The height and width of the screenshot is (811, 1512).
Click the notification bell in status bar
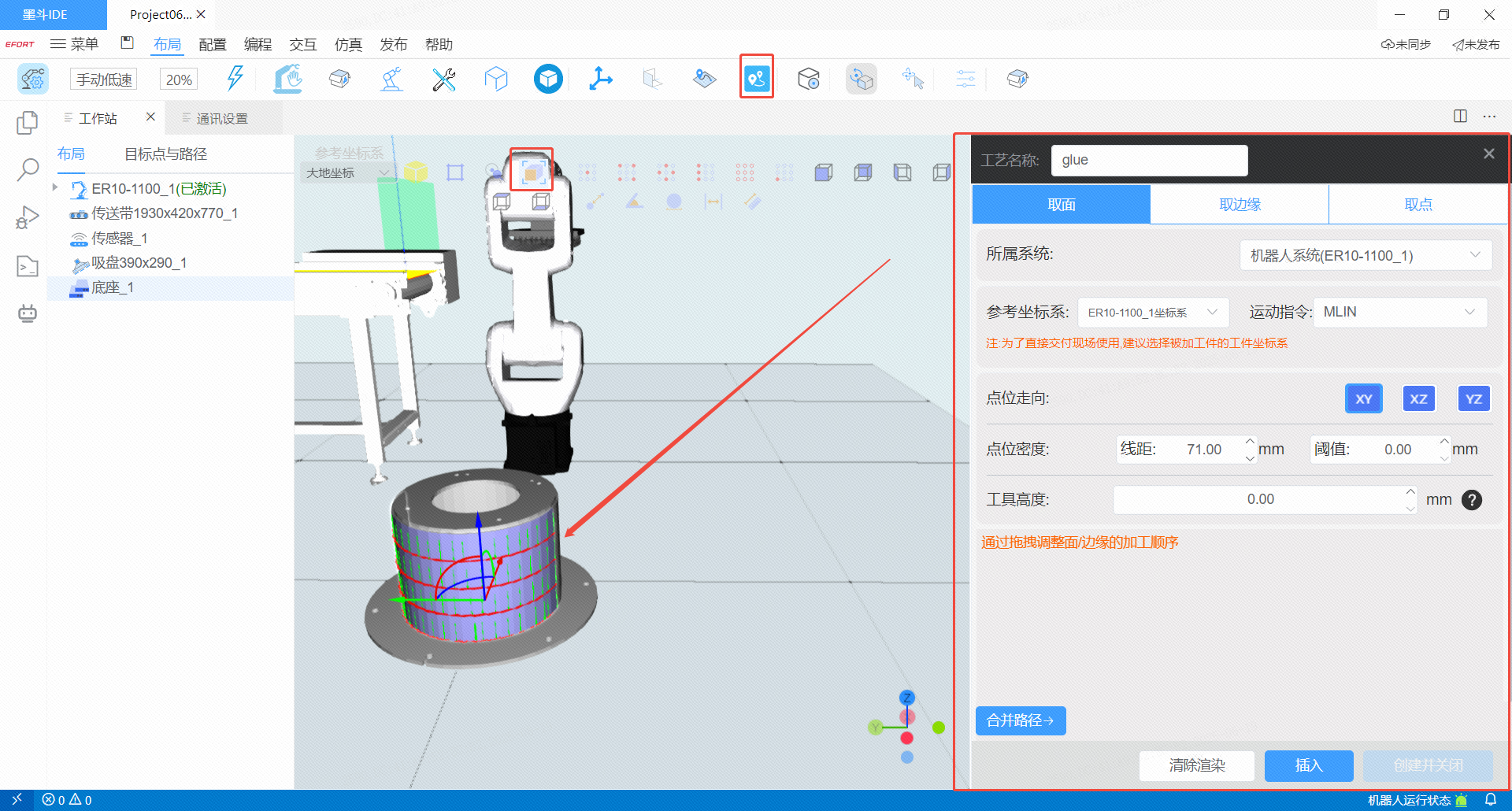1491,800
